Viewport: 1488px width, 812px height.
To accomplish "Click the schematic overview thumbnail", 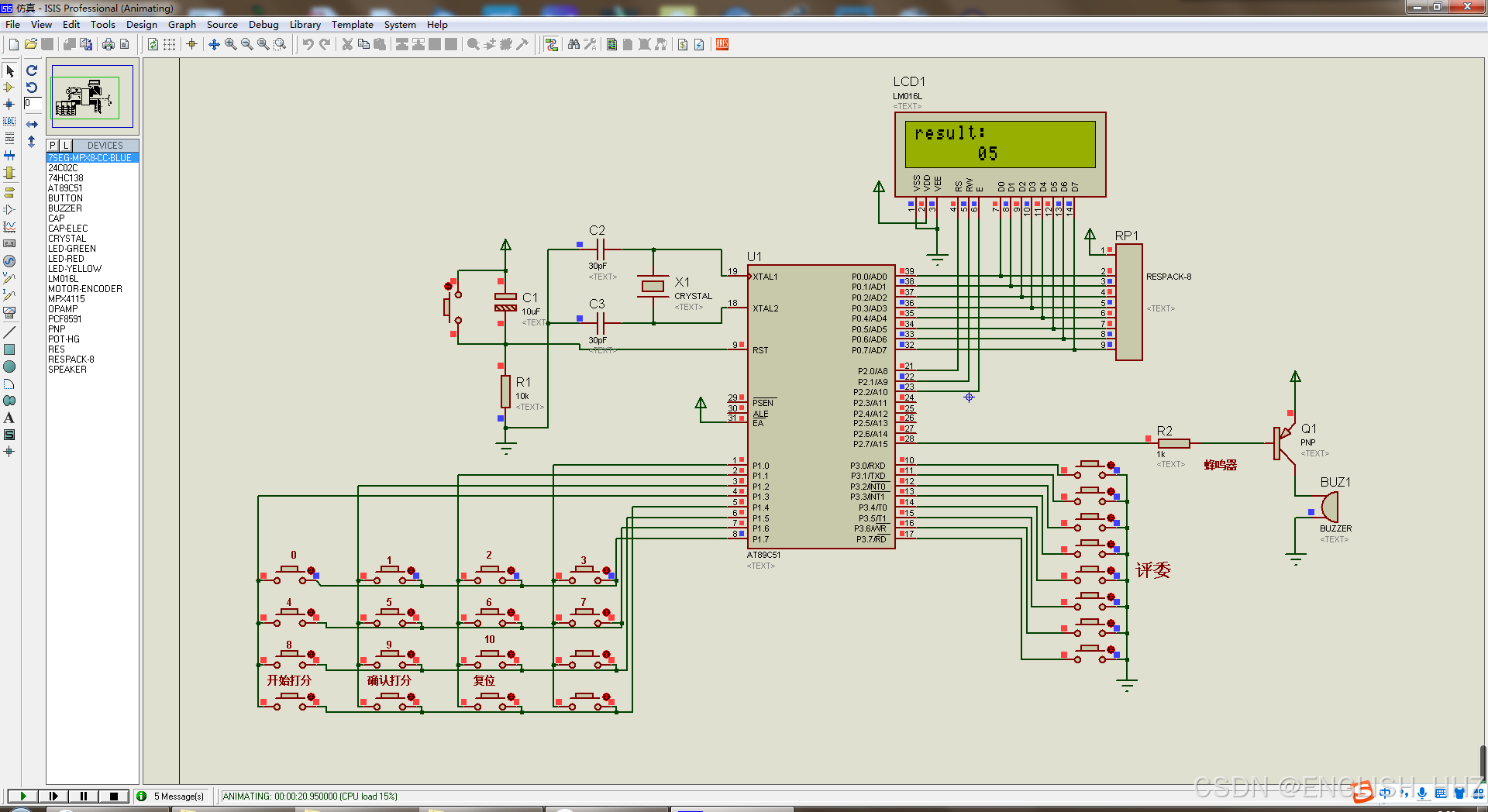I will click(x=92, y=97).
